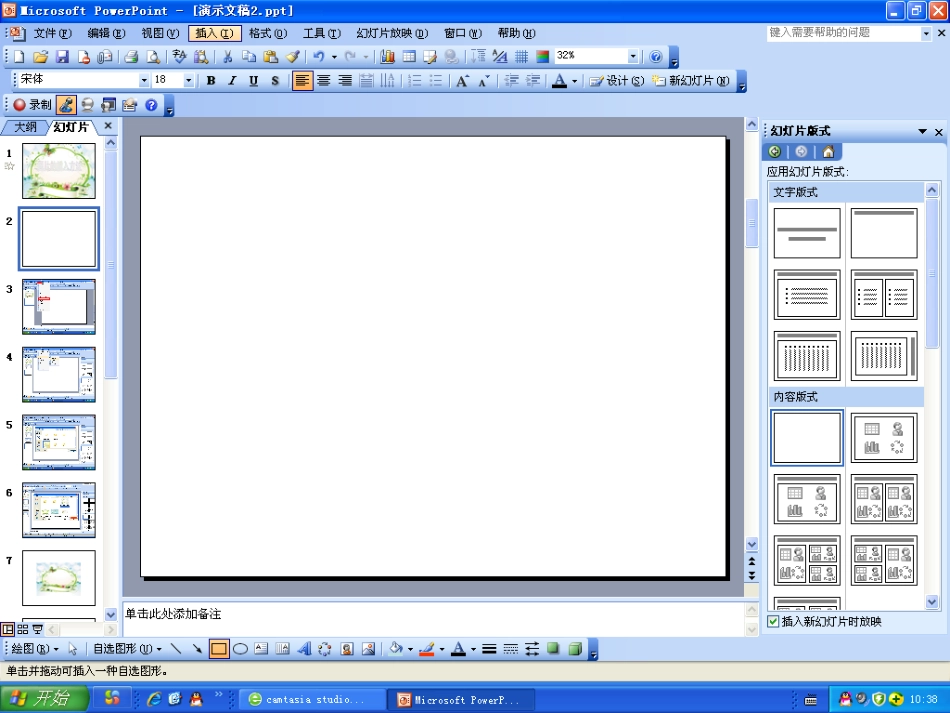Viewport: 950px width, 713px height.
Task: Click the Insert Table icon
Action: 410,56
